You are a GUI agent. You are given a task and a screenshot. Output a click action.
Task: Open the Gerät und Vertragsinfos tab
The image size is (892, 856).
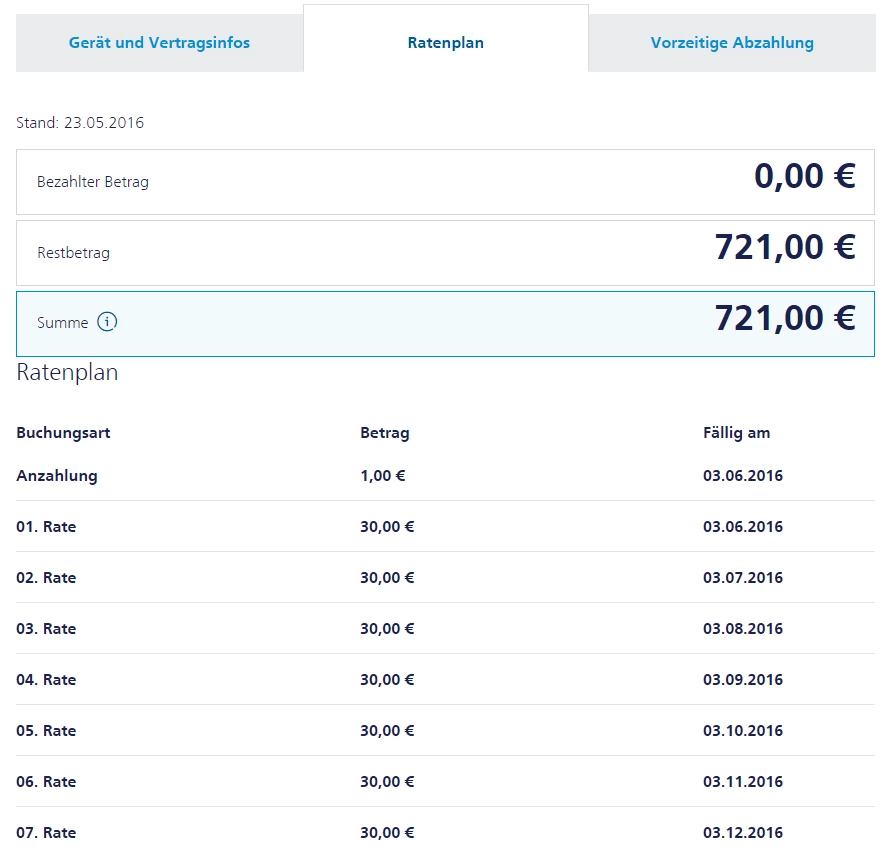click(159, 43)
